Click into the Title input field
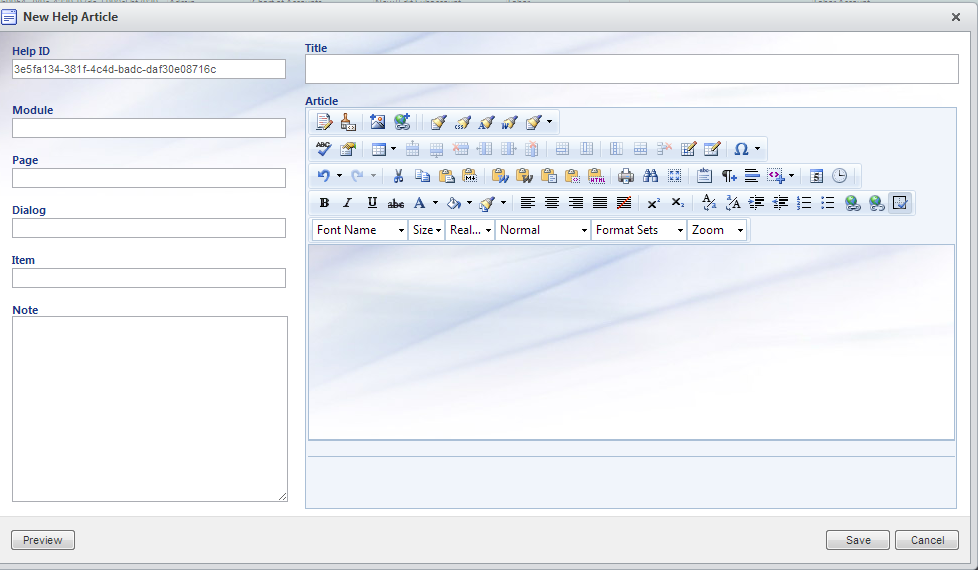The height and width of the screenshot is (570, 978). pyautogui.click(x=631, y=69)
